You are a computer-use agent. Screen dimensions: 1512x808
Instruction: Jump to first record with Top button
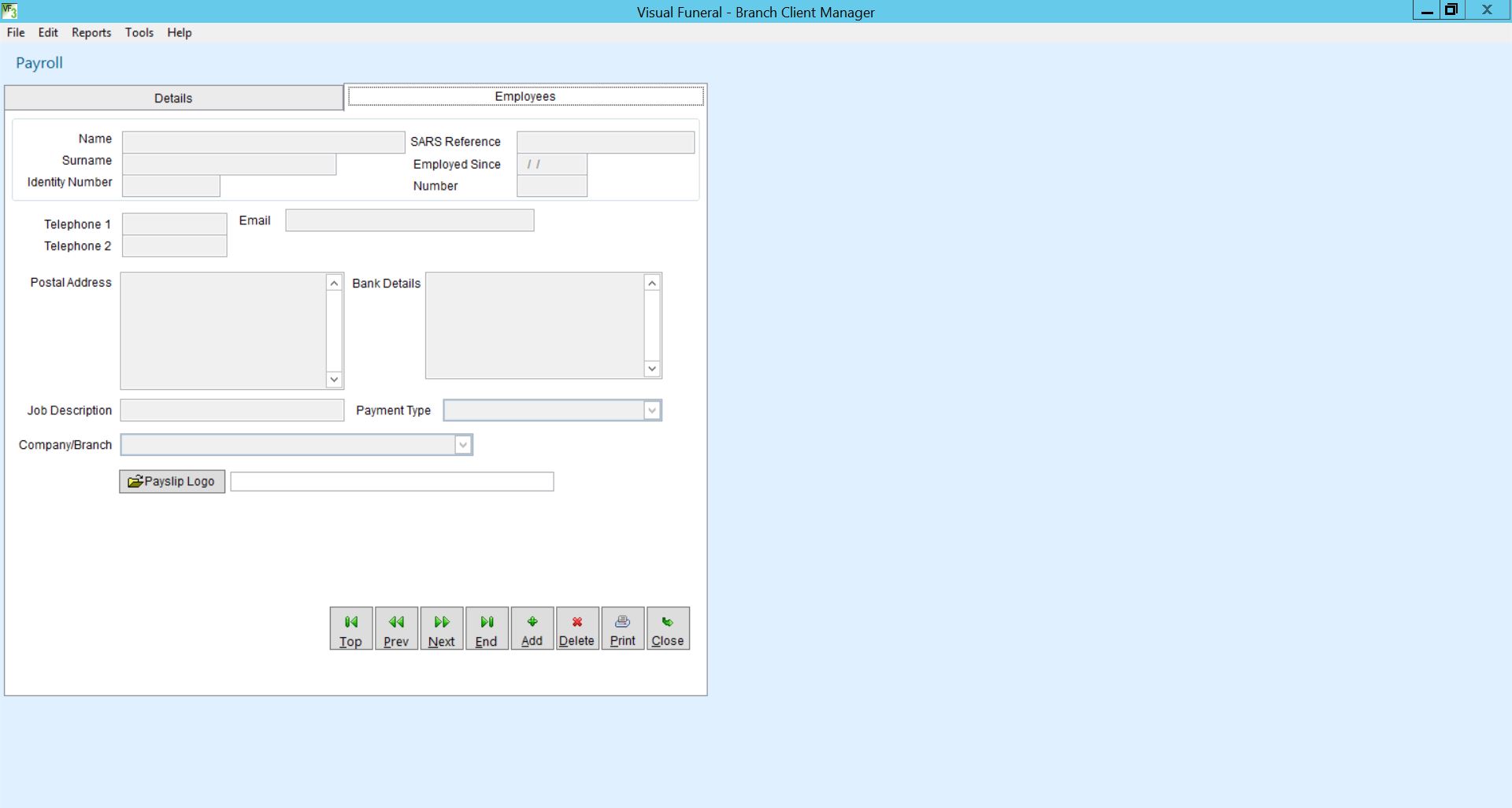(x=350, y=628)
